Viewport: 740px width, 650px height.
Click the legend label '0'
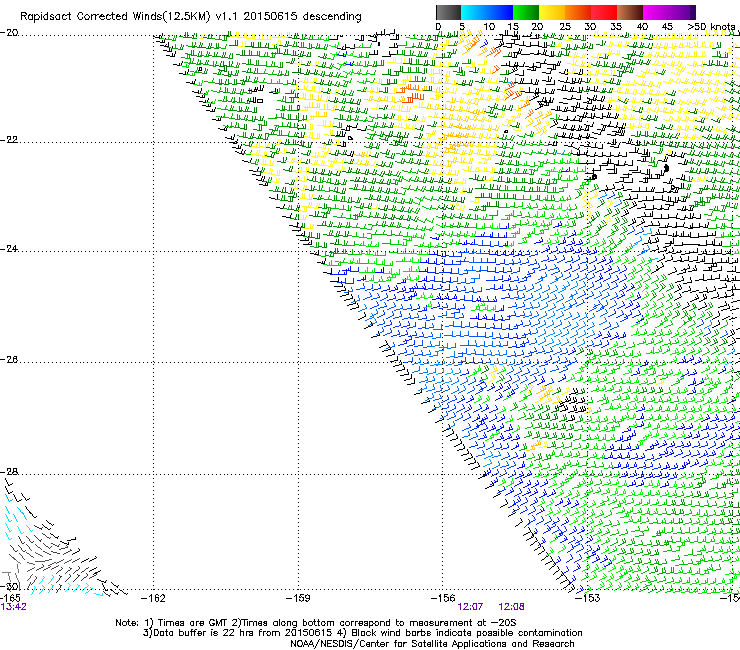pyautogui.click(x=438, y=27)
